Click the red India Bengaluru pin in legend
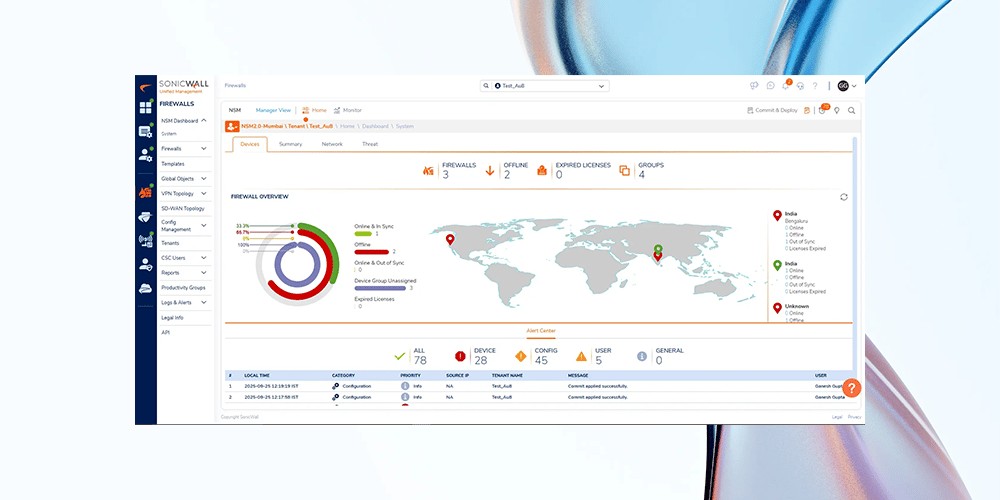Viewport: 1000px width, 500px height. (777, 216)
